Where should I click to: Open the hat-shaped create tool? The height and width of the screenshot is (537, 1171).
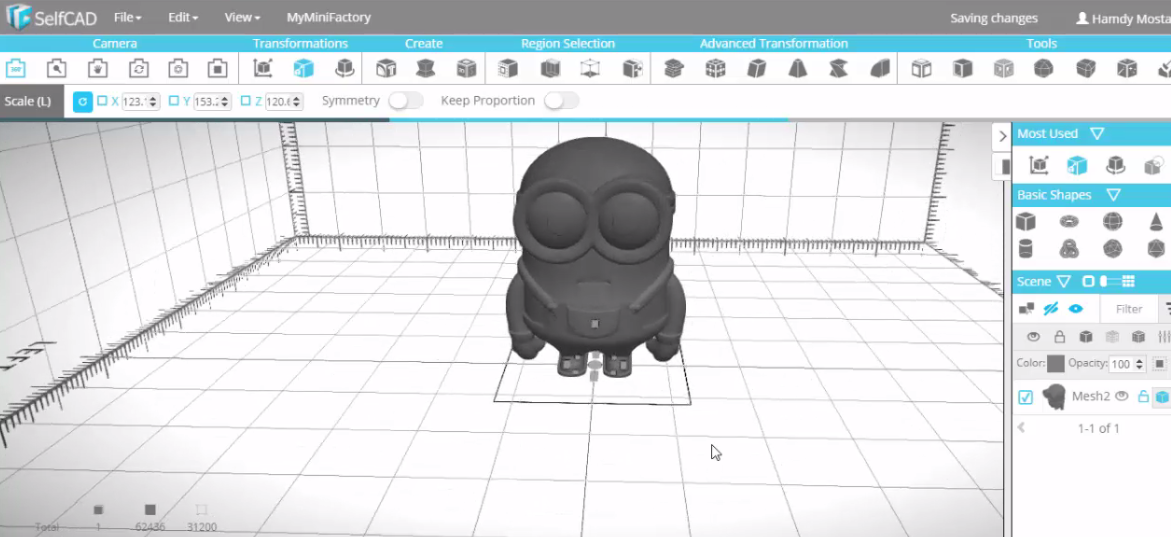pyautogui.click(x=426, y=69)
